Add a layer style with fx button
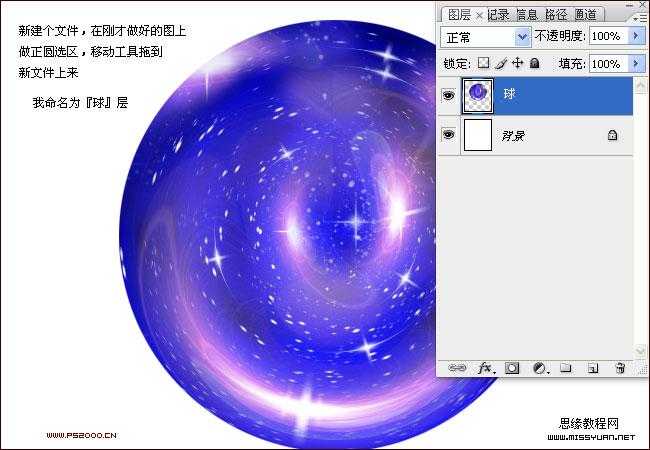The width and height of the screenshot is (650, 450). coord(485,368)
